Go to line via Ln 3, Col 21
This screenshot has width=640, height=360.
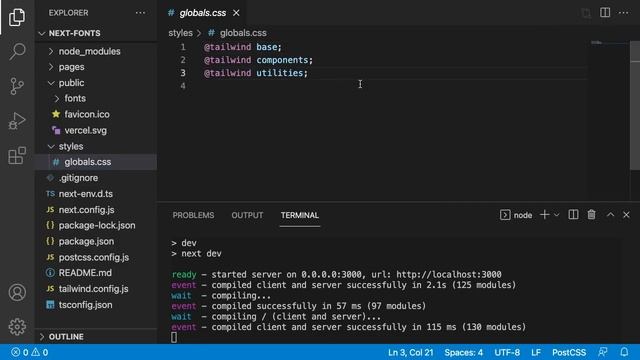click(411, 352)
